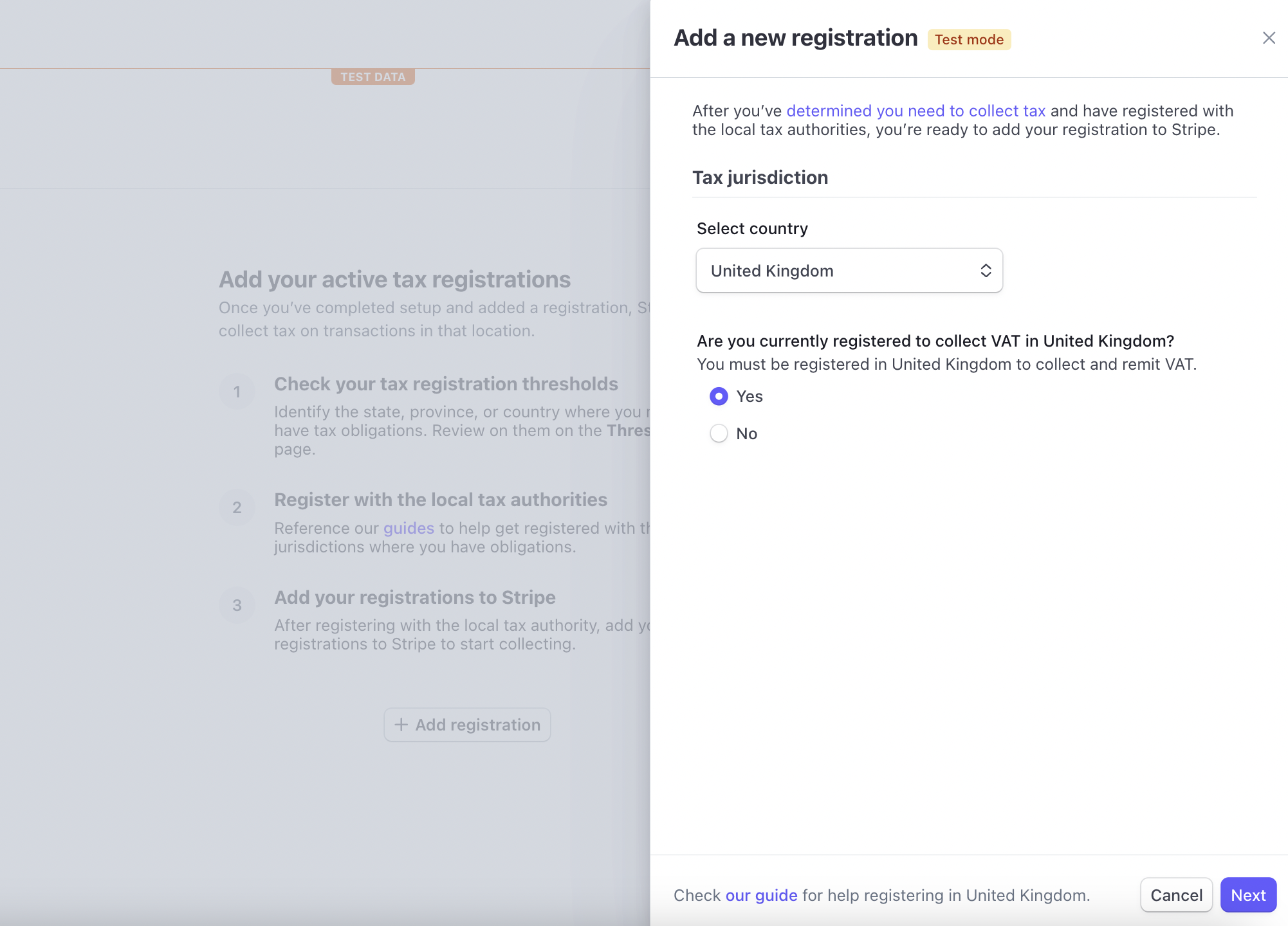The image size is (1288, 926).
Task: Follow the determined you need to collect tax link
Action: tap(916, 111)
